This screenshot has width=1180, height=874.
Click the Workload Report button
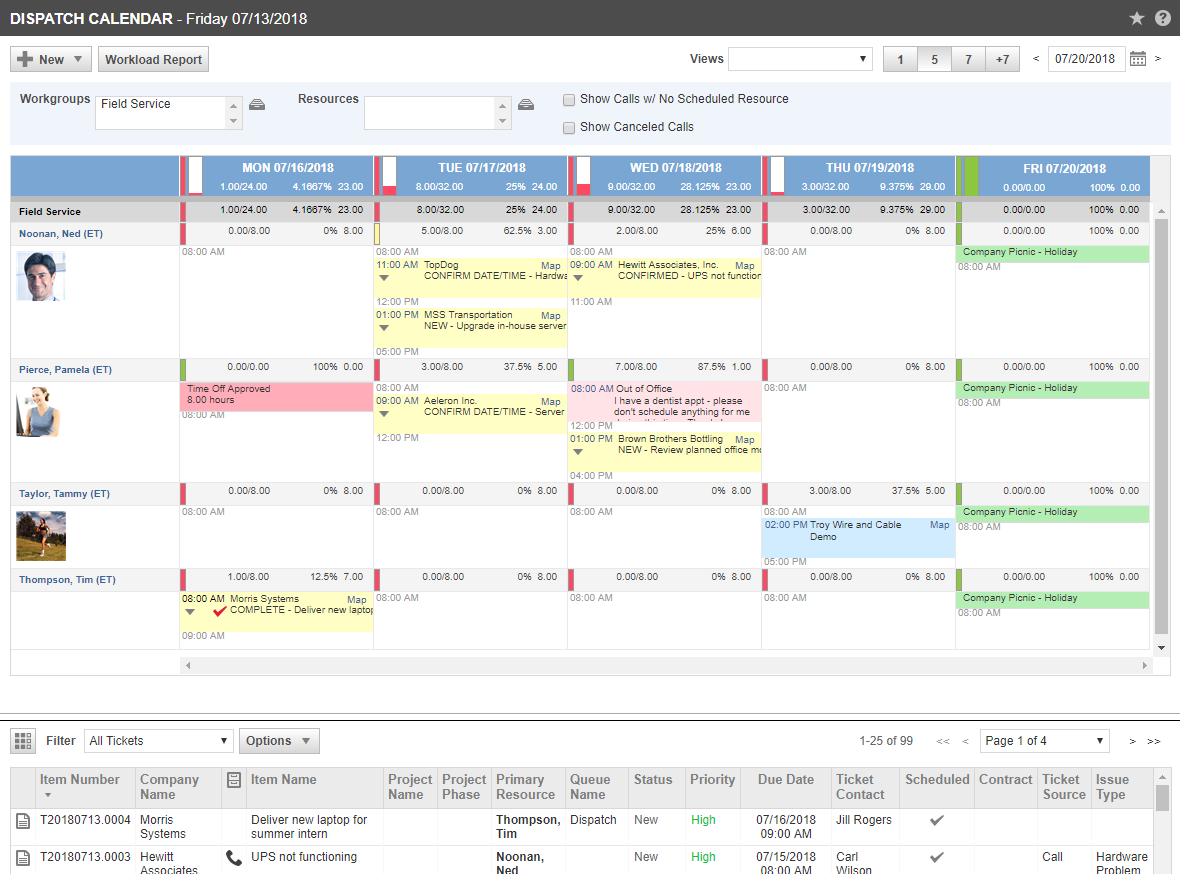(x=153, y=60)
